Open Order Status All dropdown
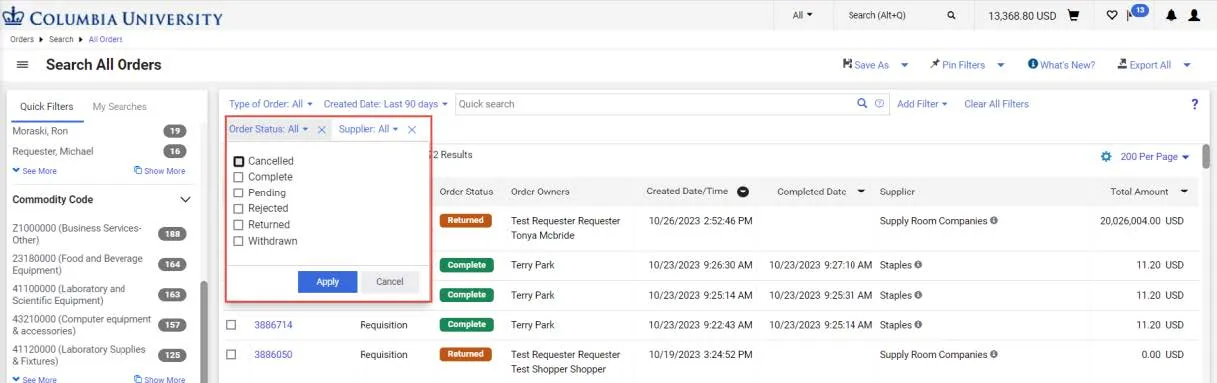This screenshot has height=383, width=1217. tap(269, 129)
